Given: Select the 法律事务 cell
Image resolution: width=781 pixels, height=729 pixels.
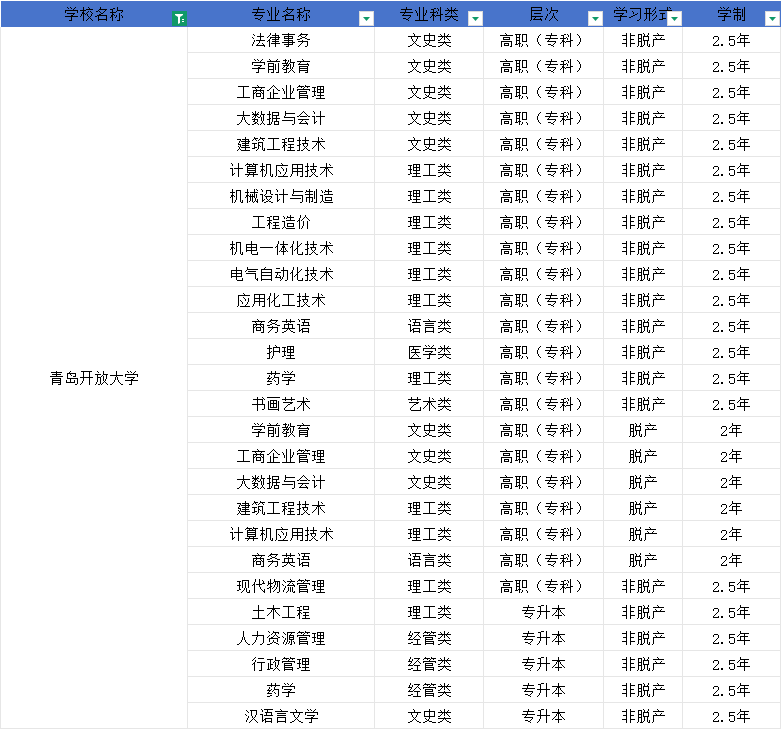Looking at the screenshot, I should point(281,40).
